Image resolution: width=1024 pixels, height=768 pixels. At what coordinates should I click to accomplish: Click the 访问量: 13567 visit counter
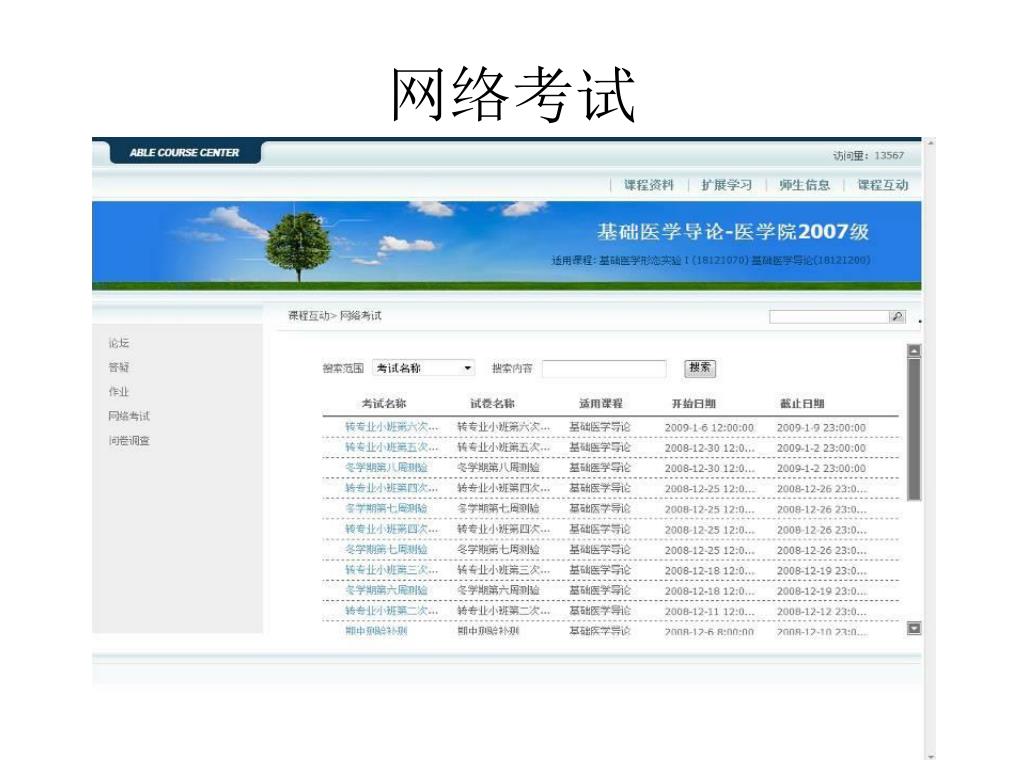click(868, 155)
